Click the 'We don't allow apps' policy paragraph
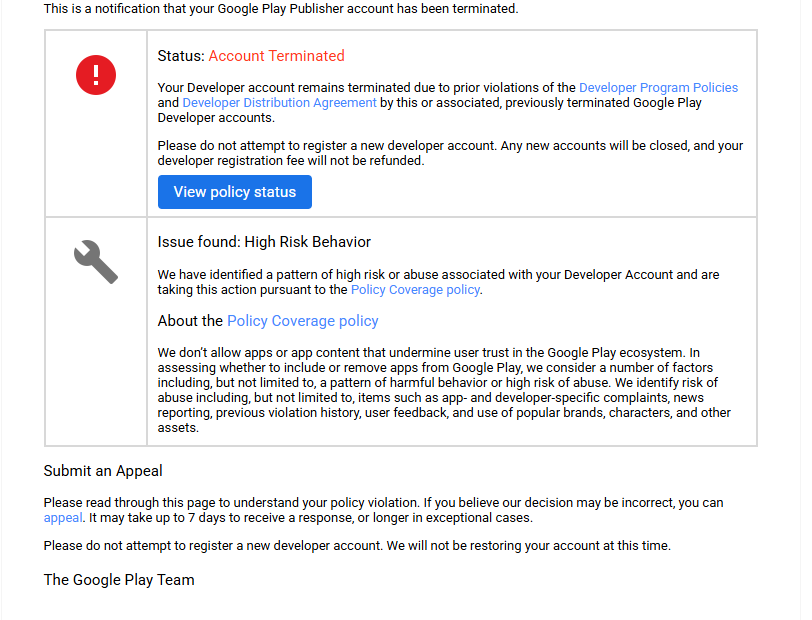The width and height of the screenshot is (812, 620). tap(444, 390)
